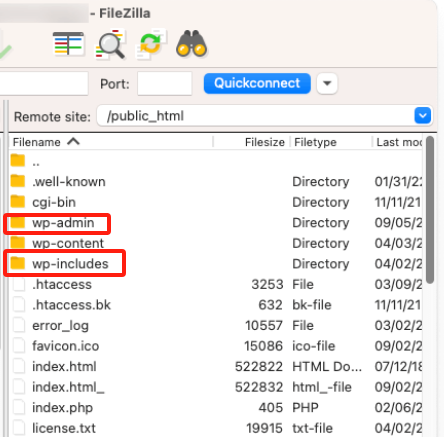Click the file icon of index.php
The width and height of the screenshot is (444, 437).
[19, 407]
